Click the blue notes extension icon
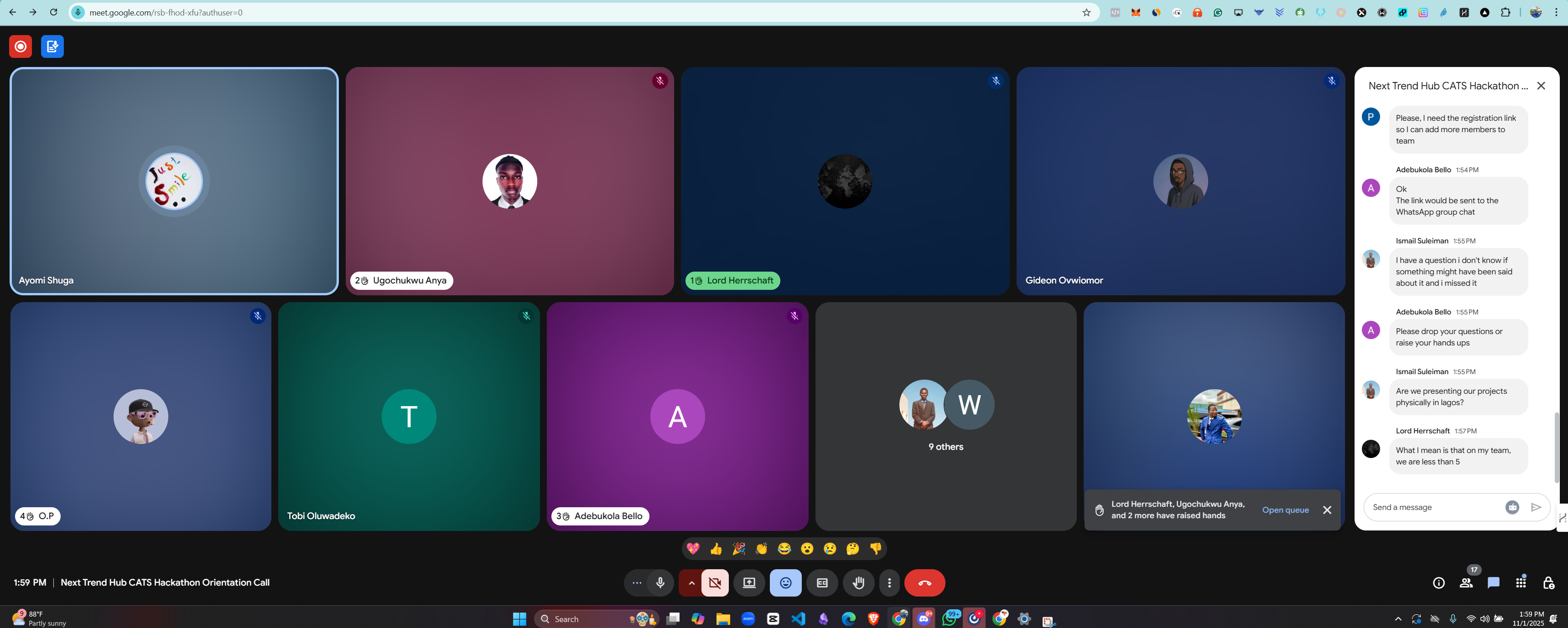This screenshot has height=628, width=1568. point(52,46)
